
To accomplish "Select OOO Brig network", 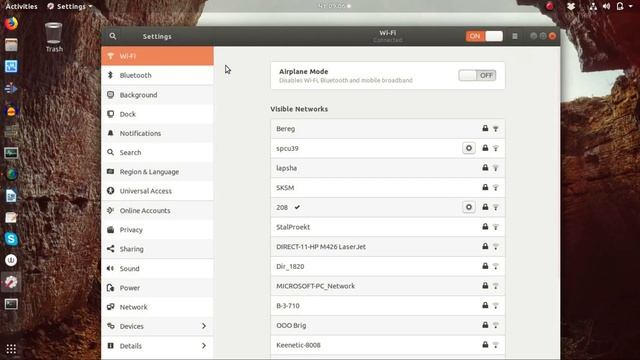I will point(387,325).
